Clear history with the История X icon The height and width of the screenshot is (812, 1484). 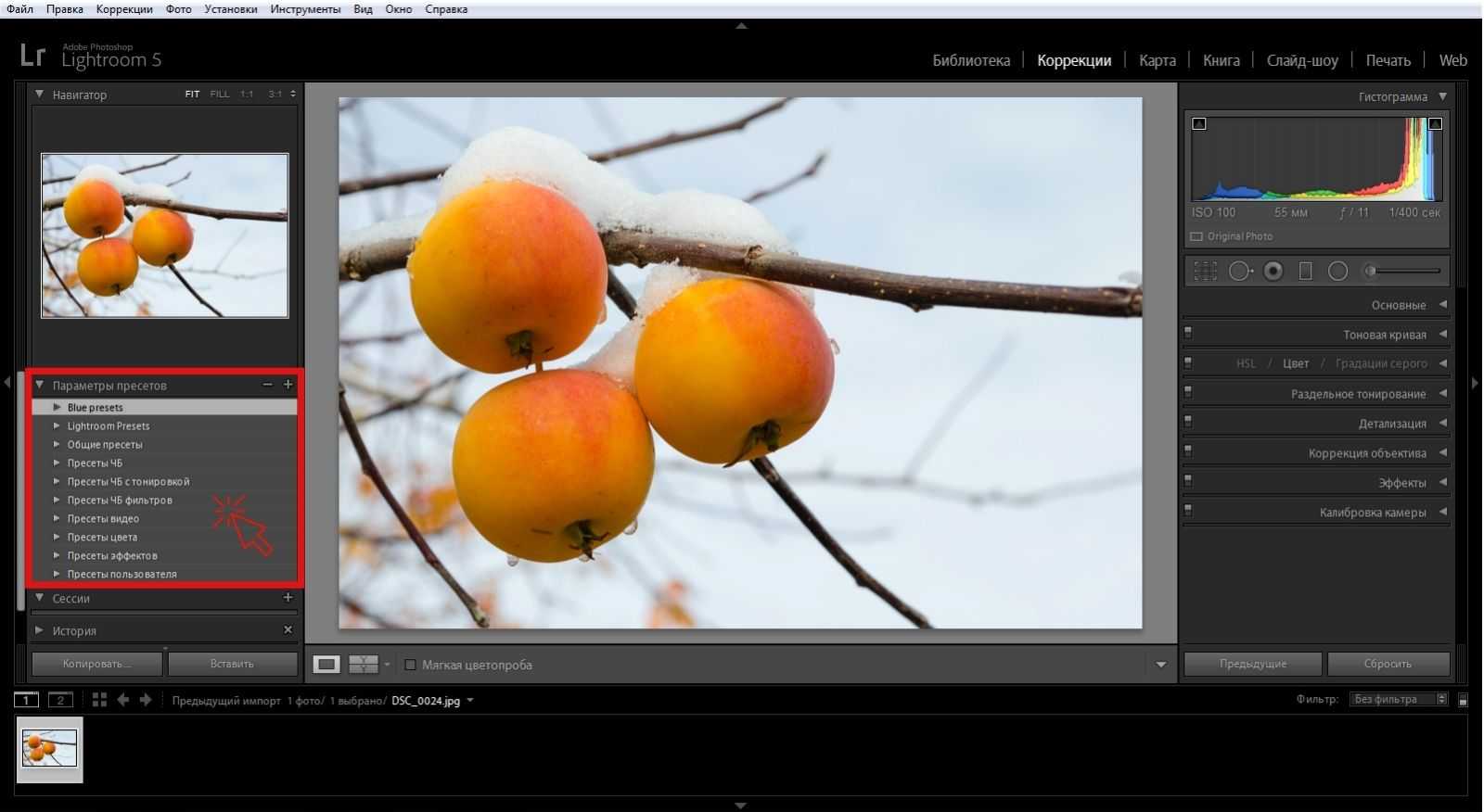tap(288, 630)
